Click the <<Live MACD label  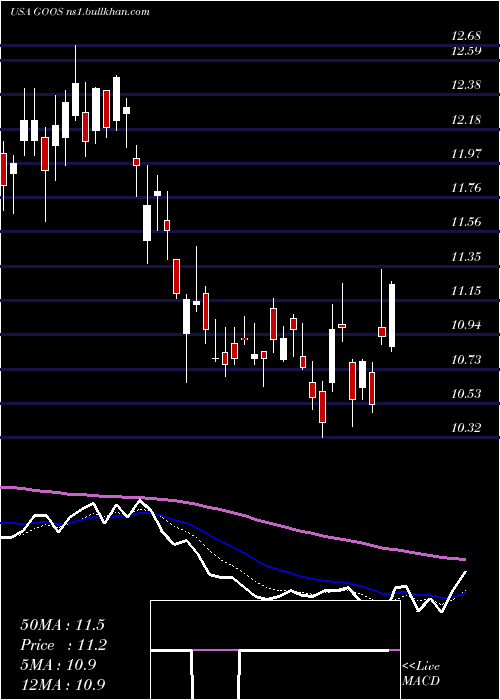pos(421,674)
